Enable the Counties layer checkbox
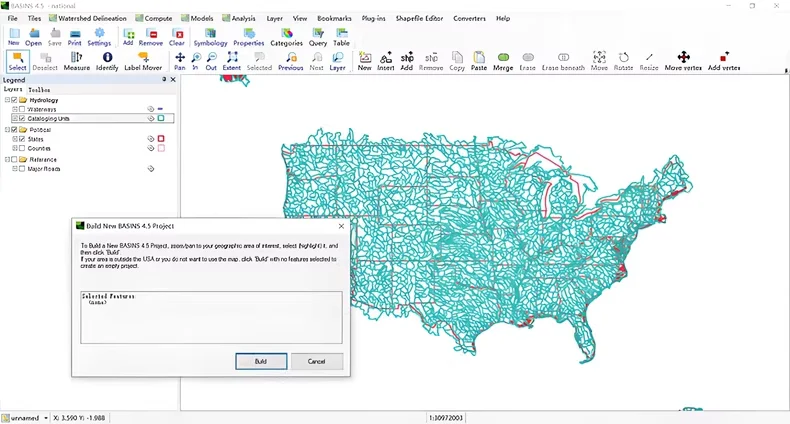Image resolution: width=790 pixels, height=424 pixels. (22, 148)
